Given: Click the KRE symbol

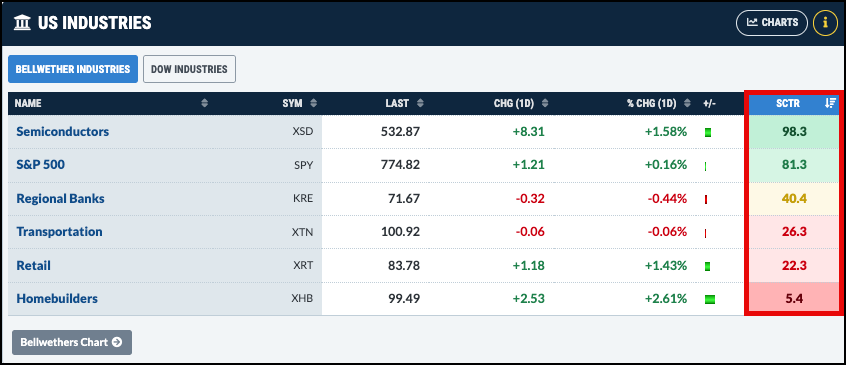Looking at the screenshot, I should [303, 199].
